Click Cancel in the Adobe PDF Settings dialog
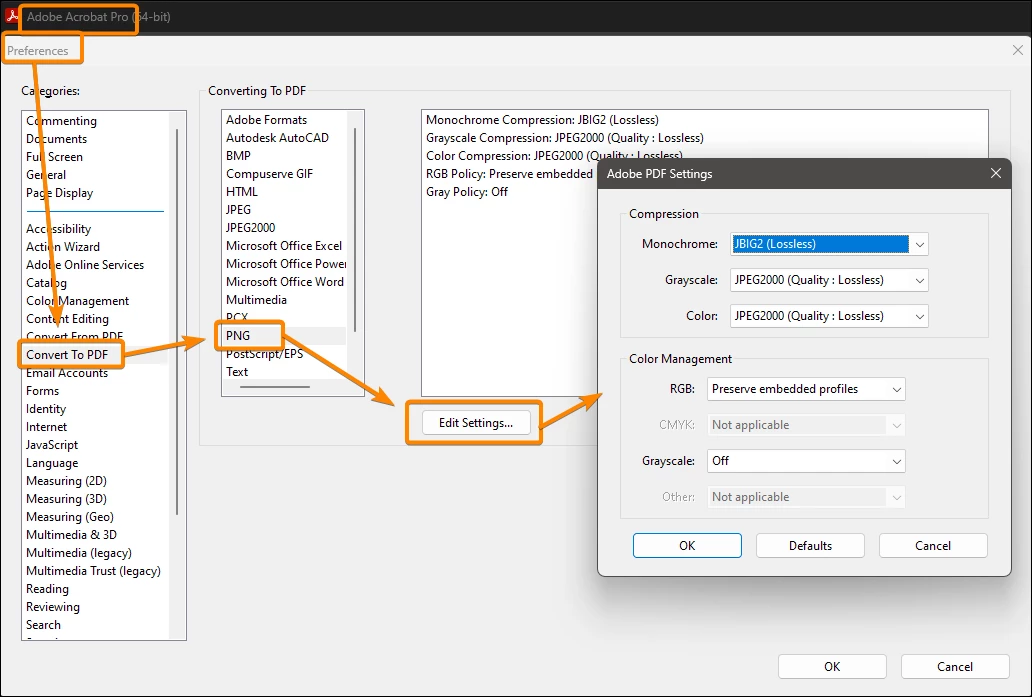Viewport: 1032px width, 697px height. click(933, 546)
